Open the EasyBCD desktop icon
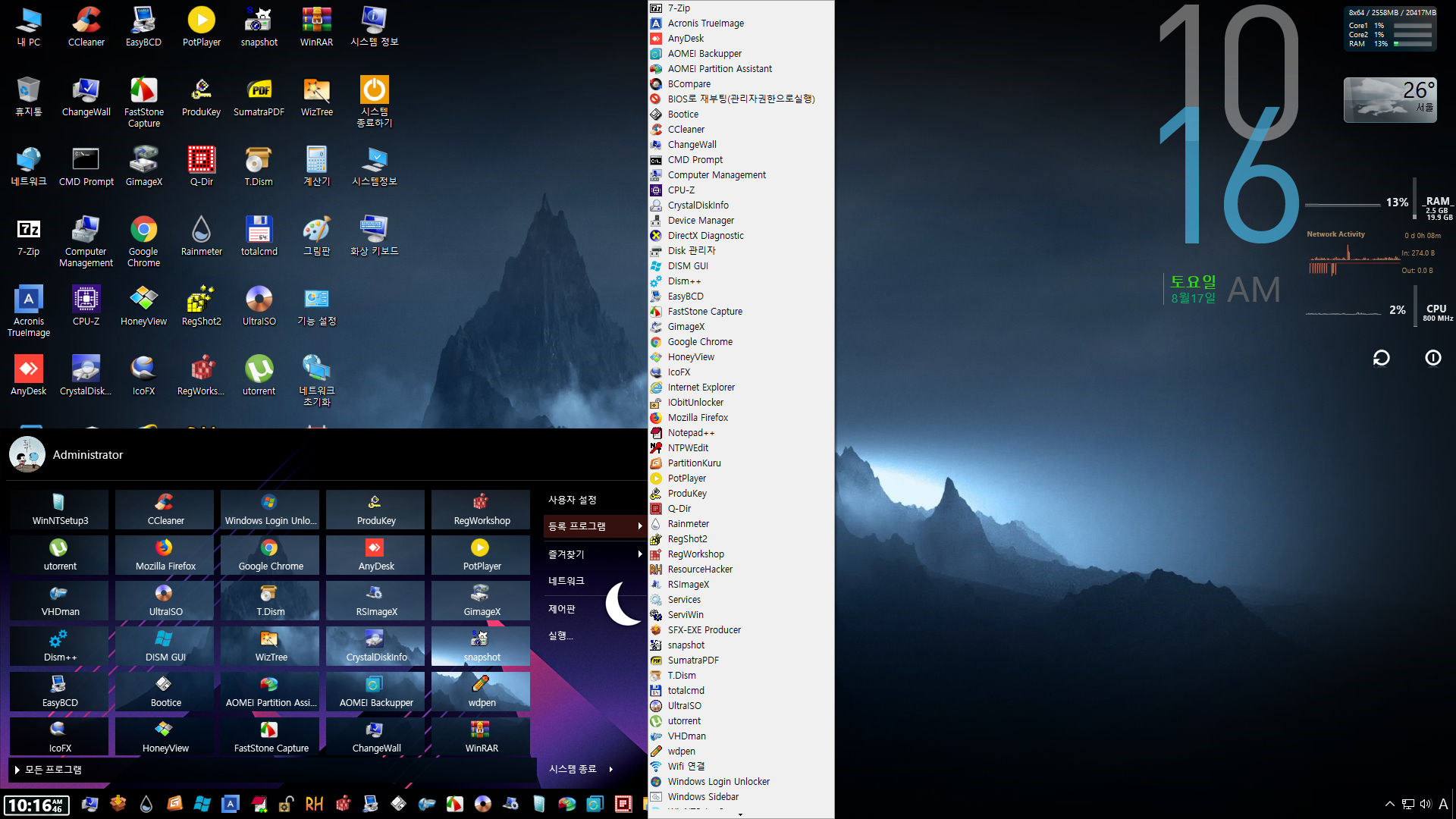Viewport: 1456px width, 819px height. (x=143, y=27)
